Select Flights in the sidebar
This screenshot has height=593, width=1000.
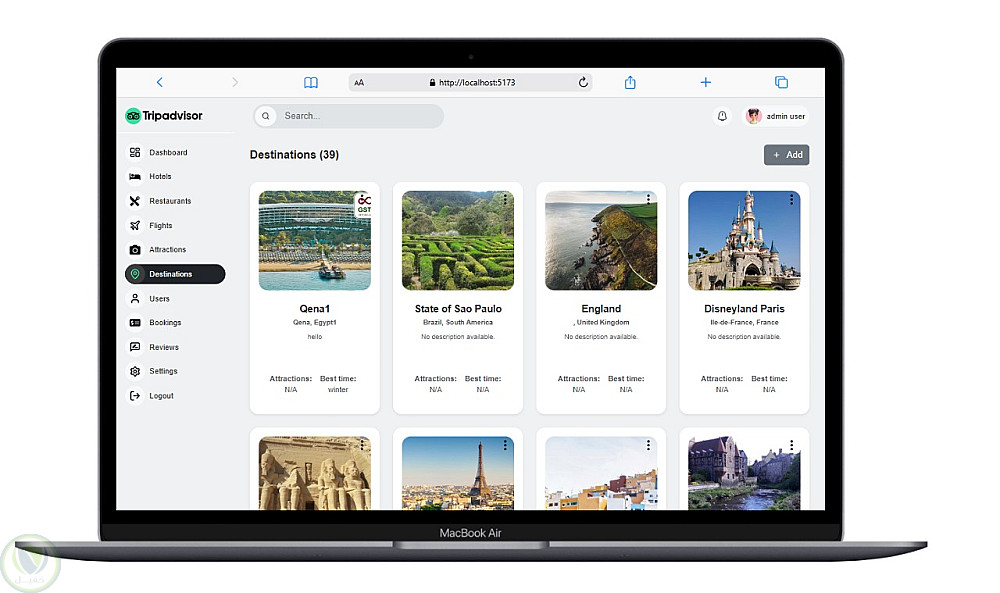(x=175, y=225)
